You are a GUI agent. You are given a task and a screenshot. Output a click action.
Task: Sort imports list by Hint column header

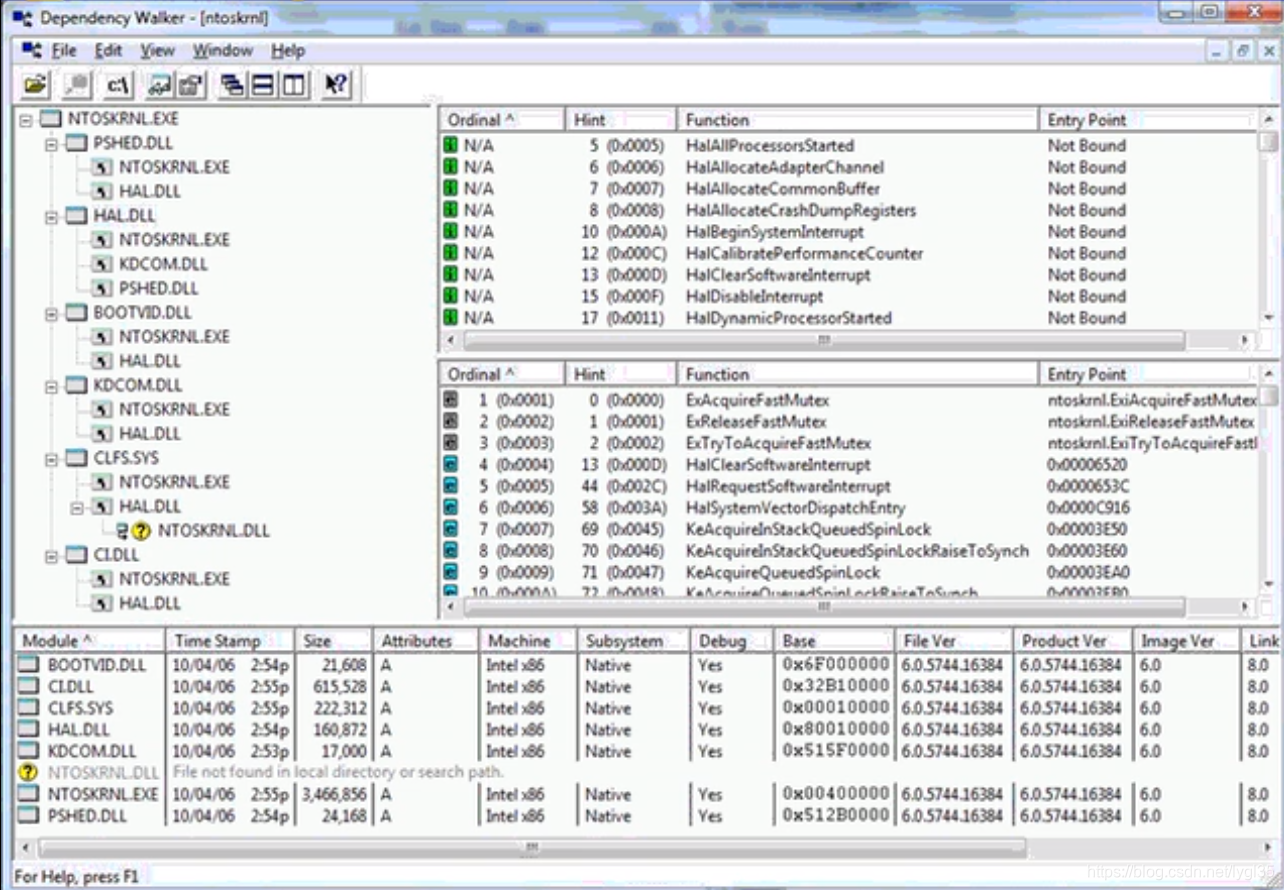click(621, 120)
